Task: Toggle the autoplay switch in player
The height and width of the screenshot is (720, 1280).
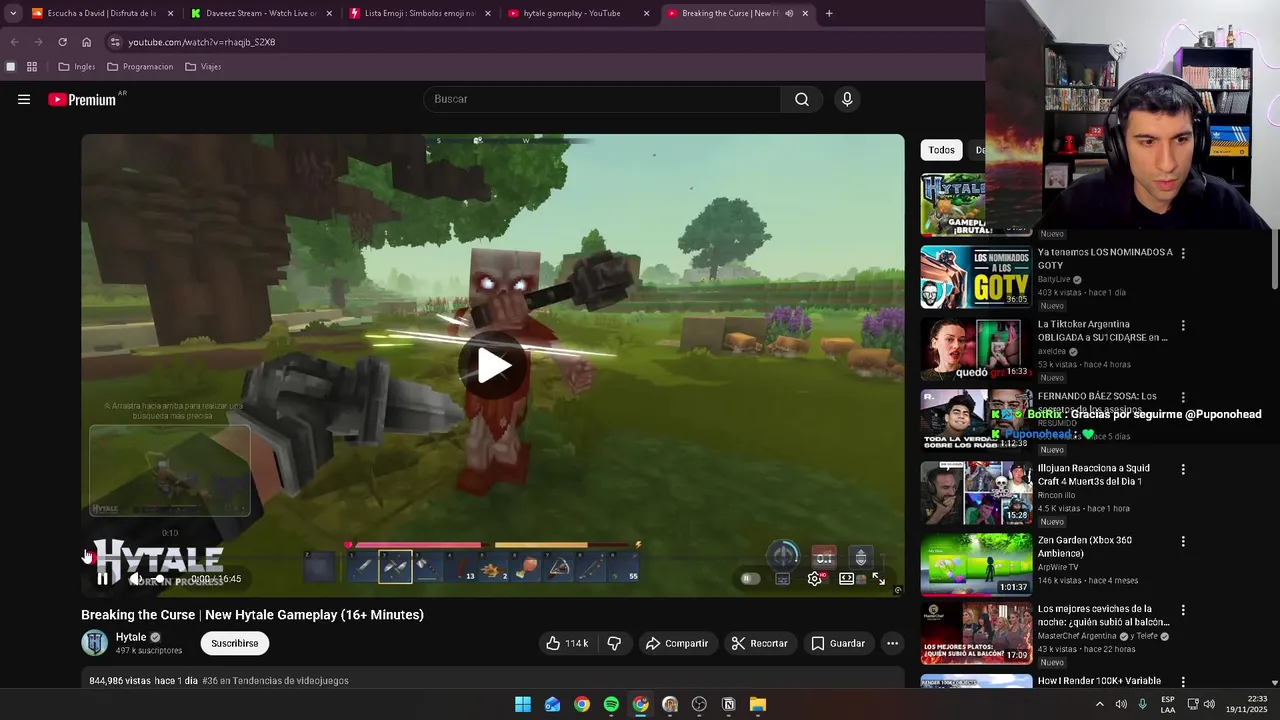Action: [750, 579]
